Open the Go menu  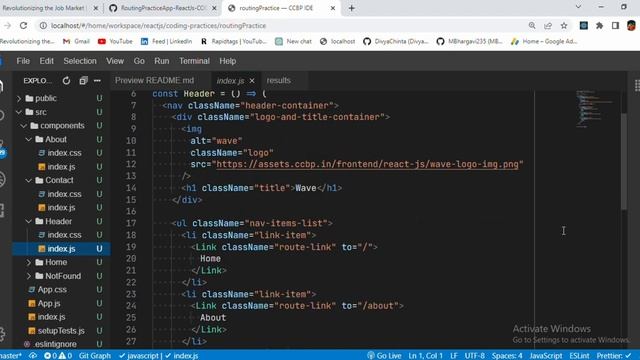[x=139, y=61]
